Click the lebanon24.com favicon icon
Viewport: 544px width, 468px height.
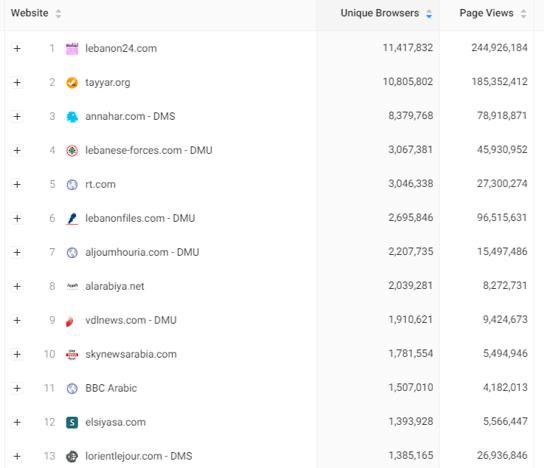pos(72,49)
